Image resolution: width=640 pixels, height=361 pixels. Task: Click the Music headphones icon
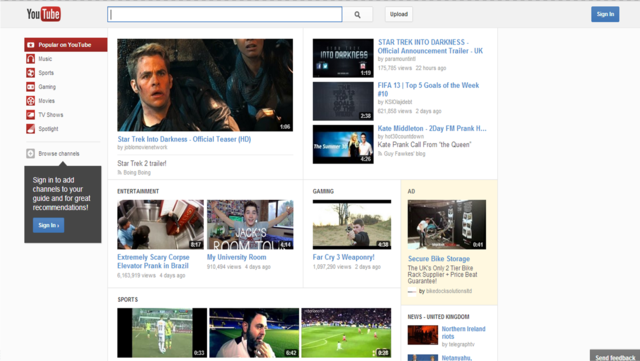[31, 59]
